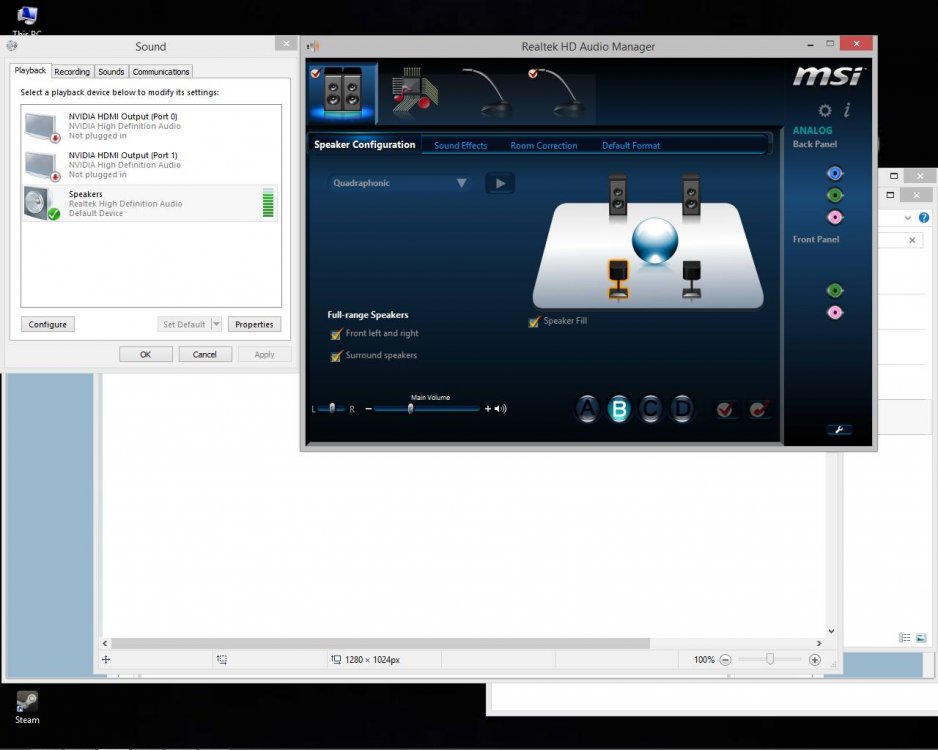
Task: Open the Quadraphonic speaker configuration dropdown
Action: coord(398,183)
